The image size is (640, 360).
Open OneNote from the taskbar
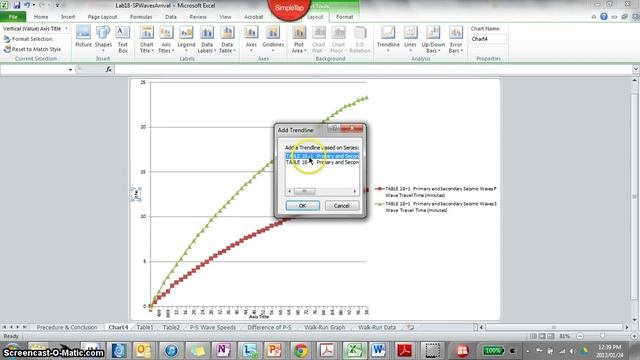(223, 350)
